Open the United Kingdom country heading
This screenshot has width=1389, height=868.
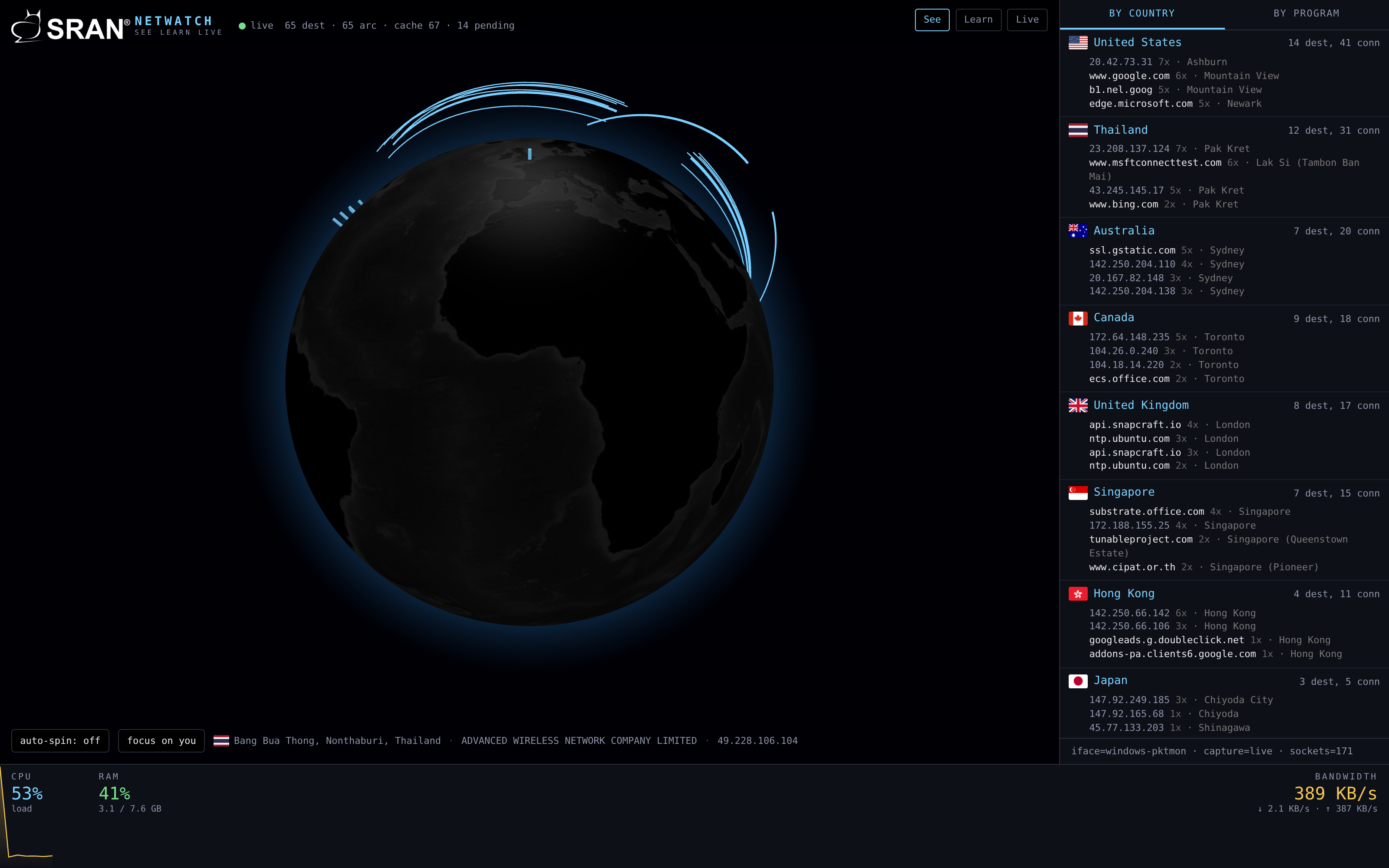[1141, 405]
